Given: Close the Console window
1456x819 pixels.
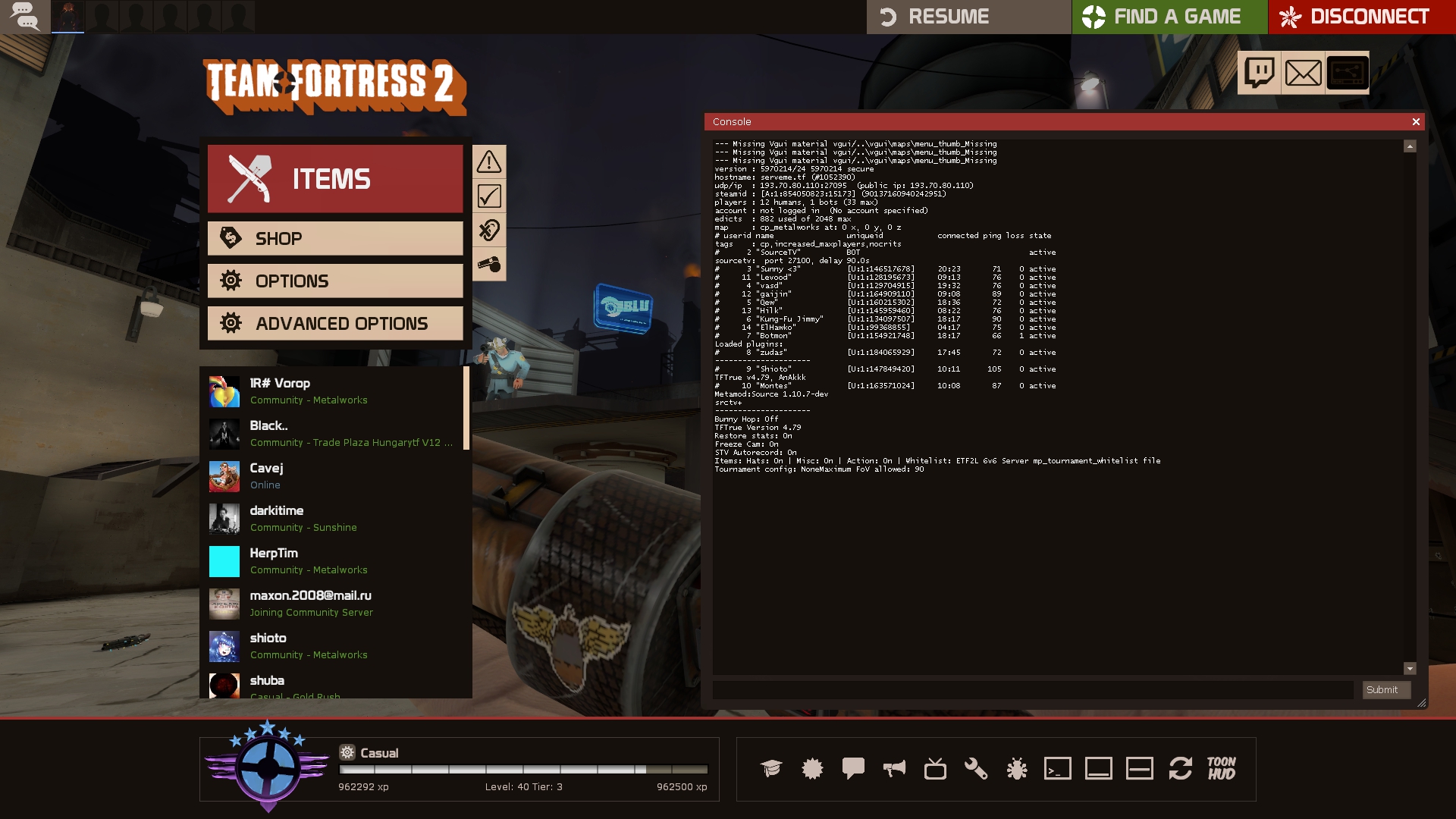Looking at the screenshot, I should pos(1415,121).
